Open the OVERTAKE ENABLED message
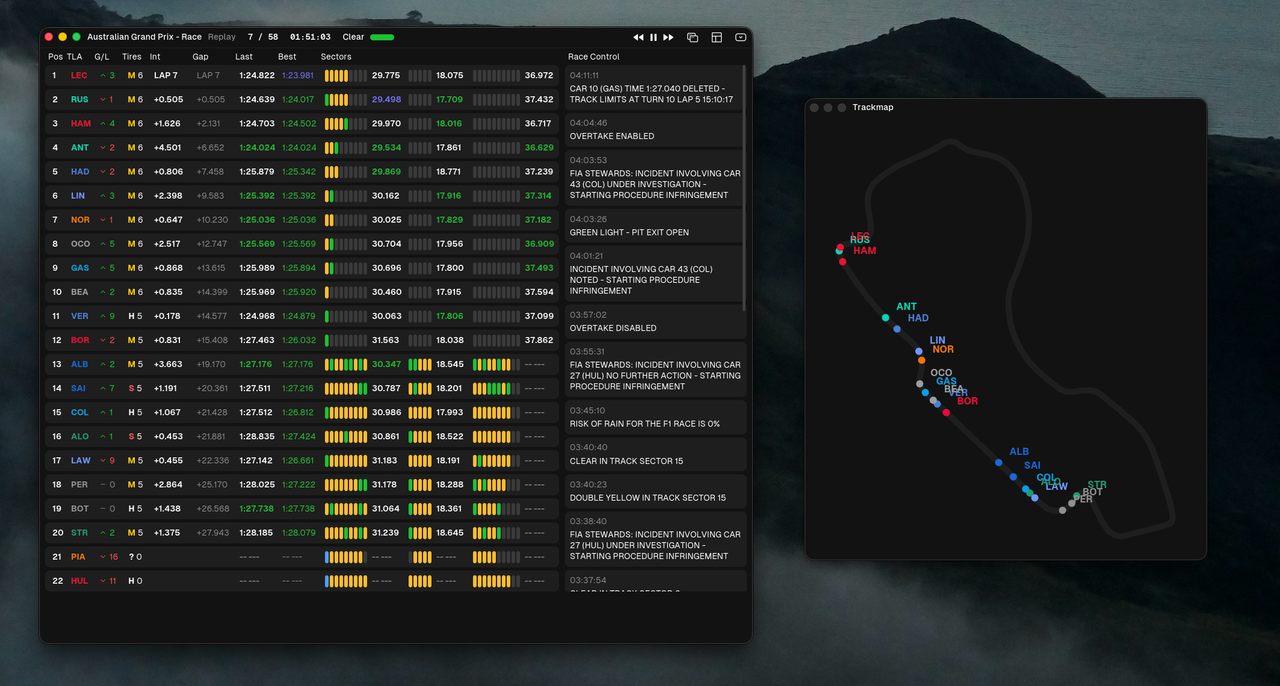Image resolution: width=1280 pixels, height=686 pixels. 655,130
